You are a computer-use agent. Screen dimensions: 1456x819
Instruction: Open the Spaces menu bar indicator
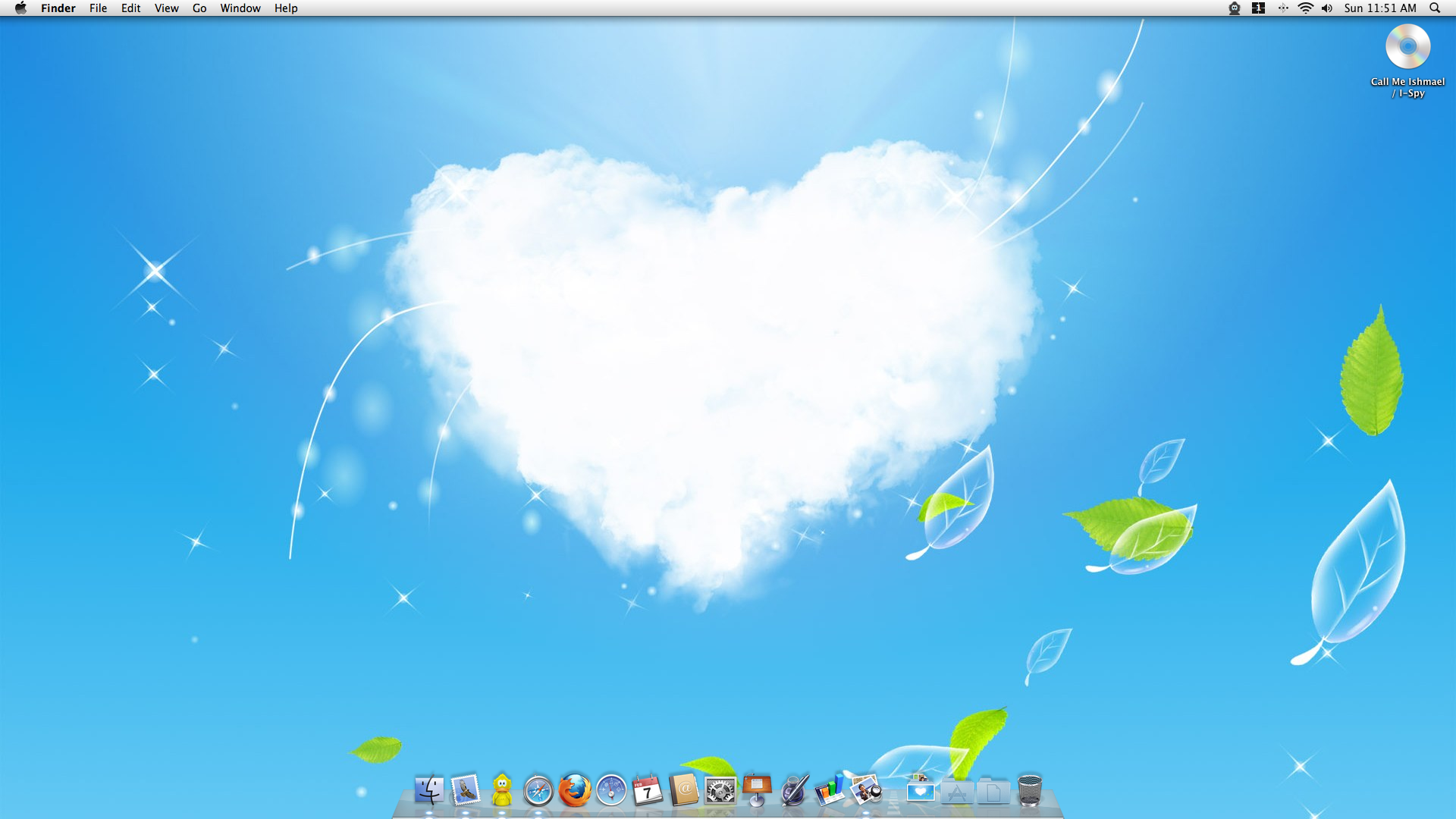click(x=1258, y=8)
